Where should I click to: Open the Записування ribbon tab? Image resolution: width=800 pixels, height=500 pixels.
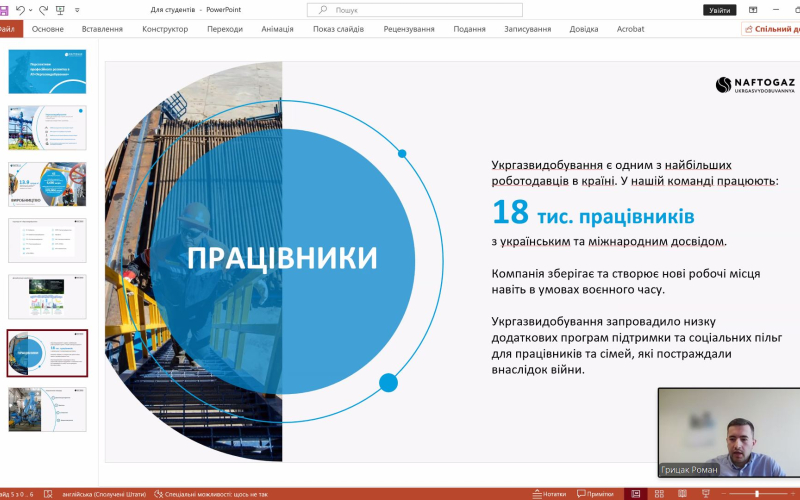click(528, 29)
